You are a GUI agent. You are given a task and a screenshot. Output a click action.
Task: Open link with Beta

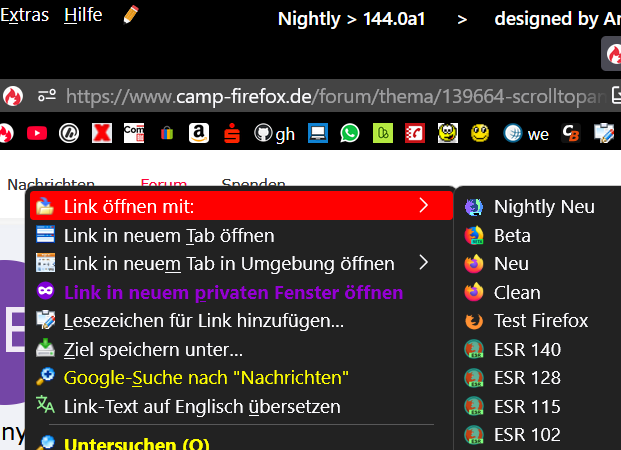[539, 235]
